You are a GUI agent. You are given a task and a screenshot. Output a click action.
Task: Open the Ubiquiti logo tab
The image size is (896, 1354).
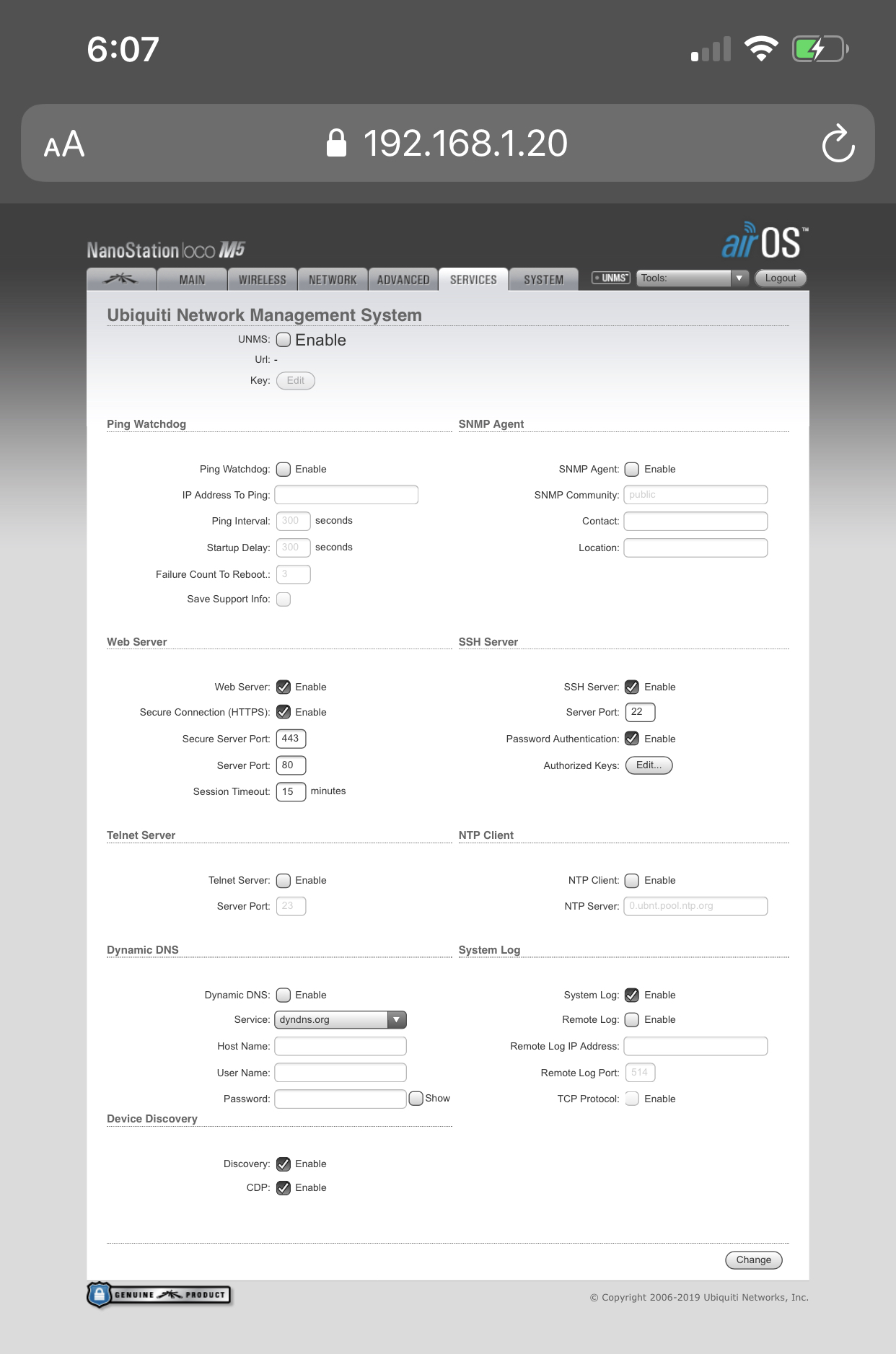(122, 279)
